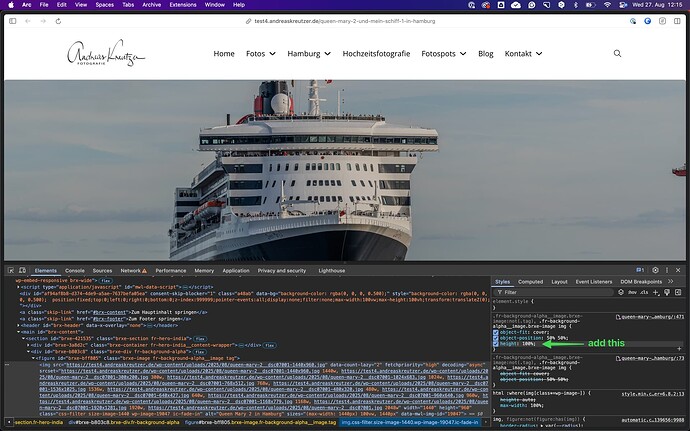Switch to the Console tab in DevTools
This screenshot has height=431, width=690.
pos(75,270)
